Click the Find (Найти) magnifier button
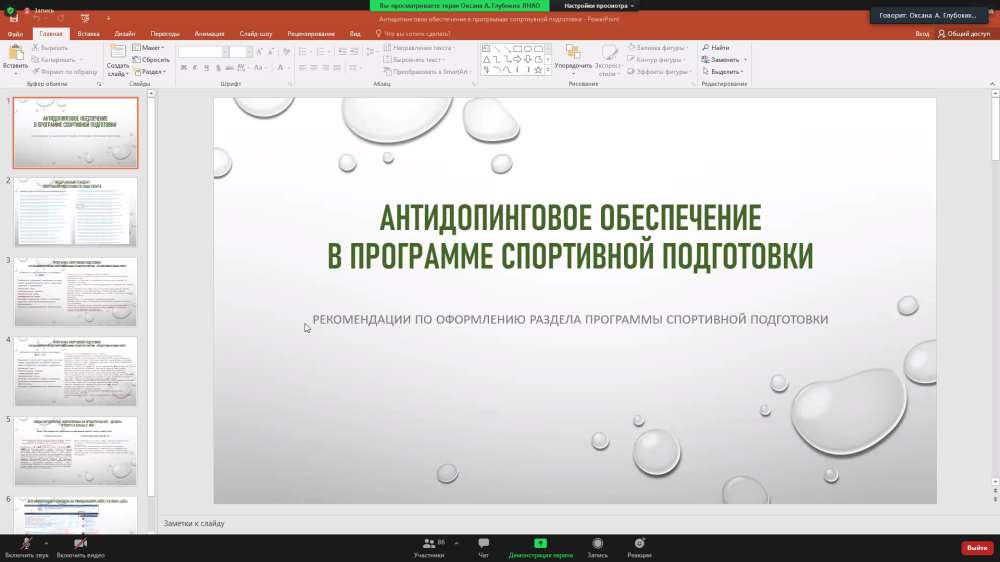Viewport: 1000px width, 562px height. tap(716, 48)
